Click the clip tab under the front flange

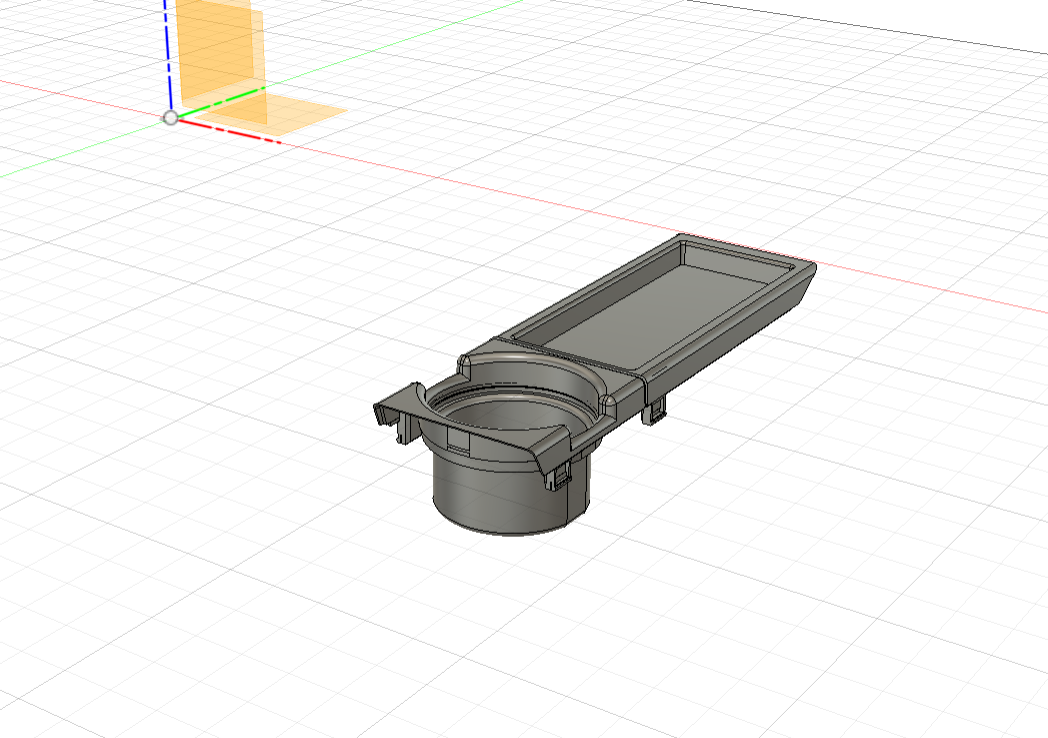pyautogui.click(x=558, y=477)
